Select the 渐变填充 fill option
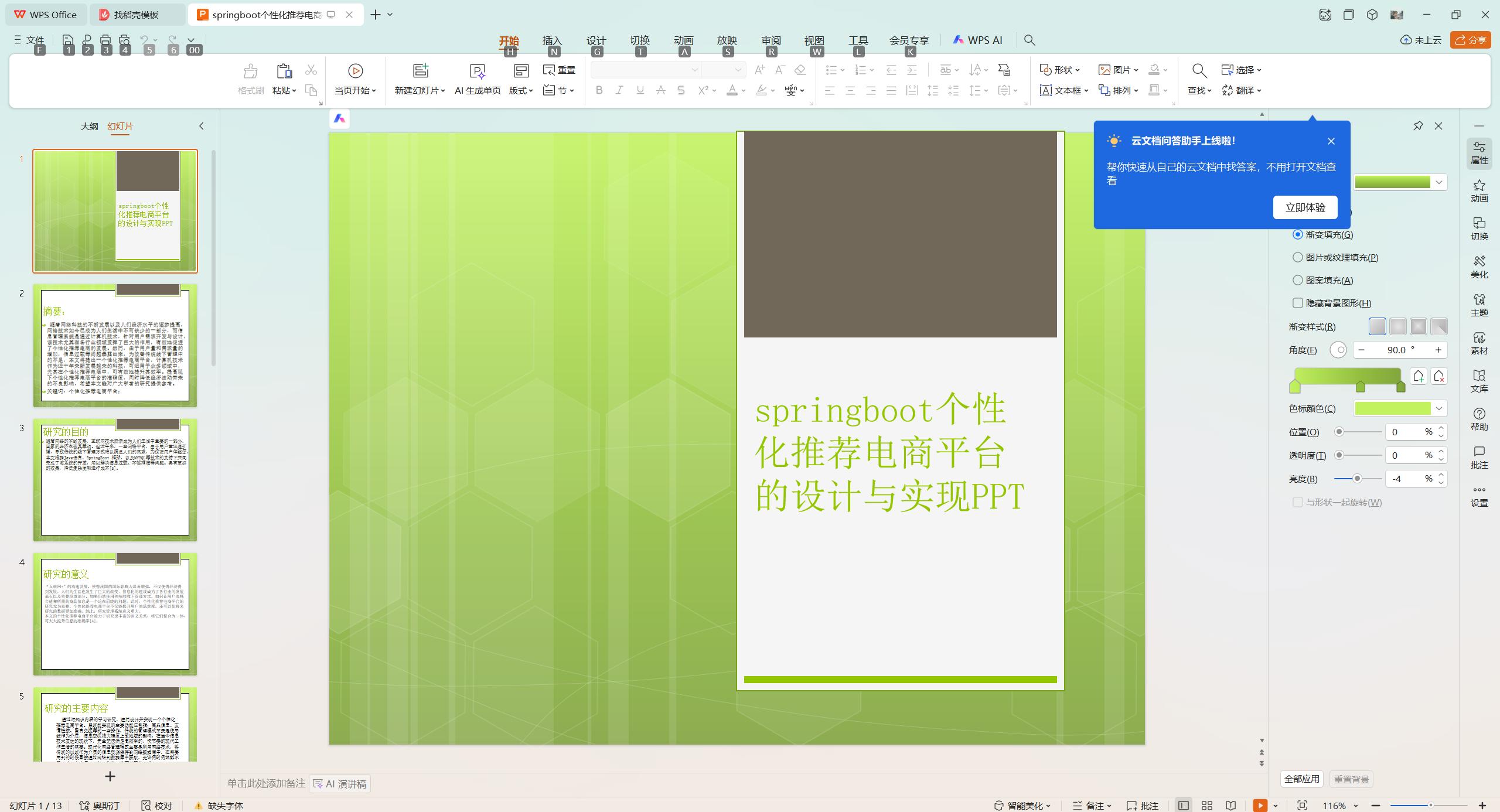Screen dimensions: 1500x812 (x=1298, y=234)
